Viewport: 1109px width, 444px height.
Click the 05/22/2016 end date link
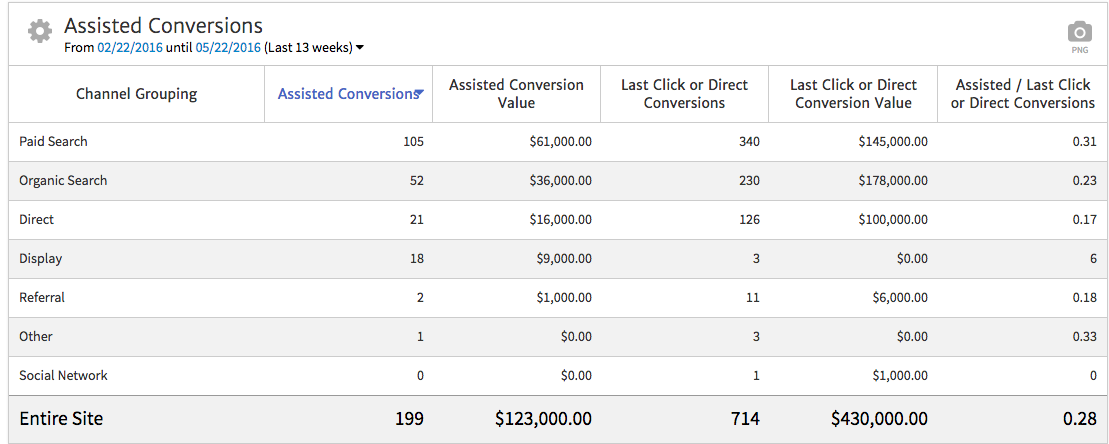pos(228,48)
